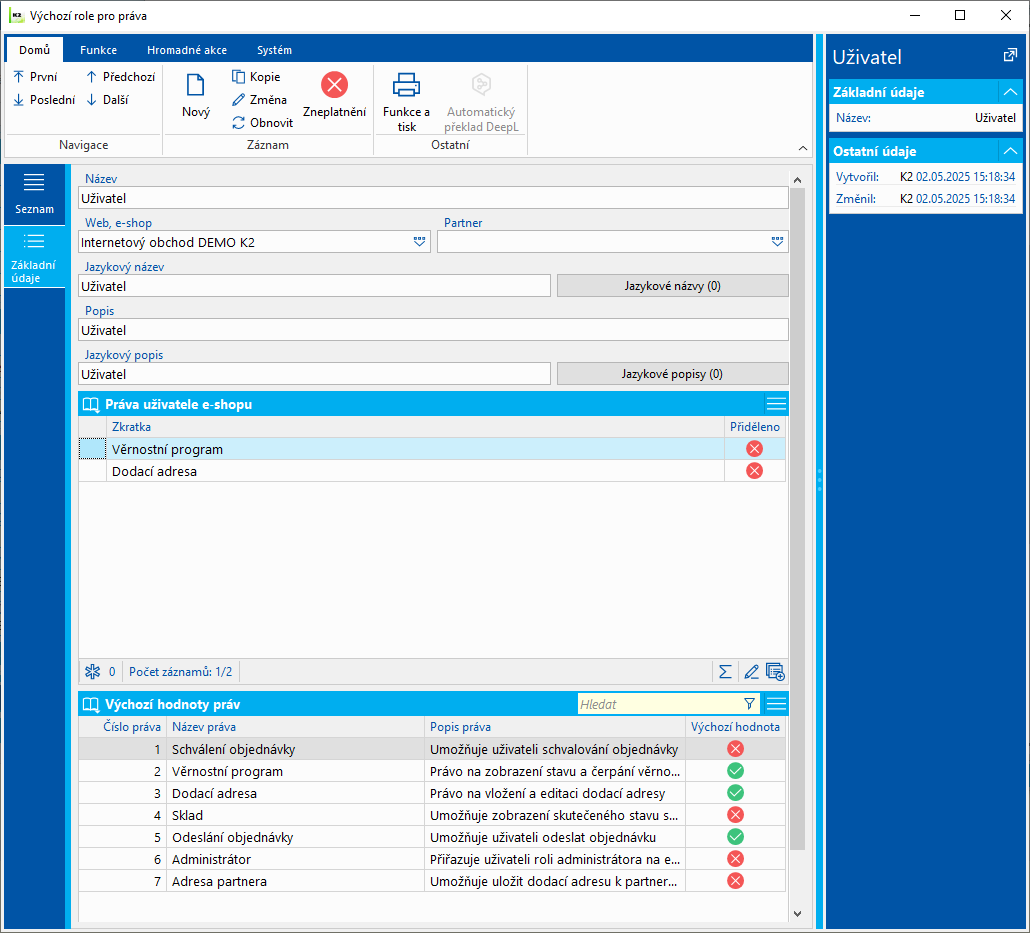Click the red Zneplatnění invalidate icon
Image resolution: width=1030 pixels, height=933 pixels.
(334, 85)
